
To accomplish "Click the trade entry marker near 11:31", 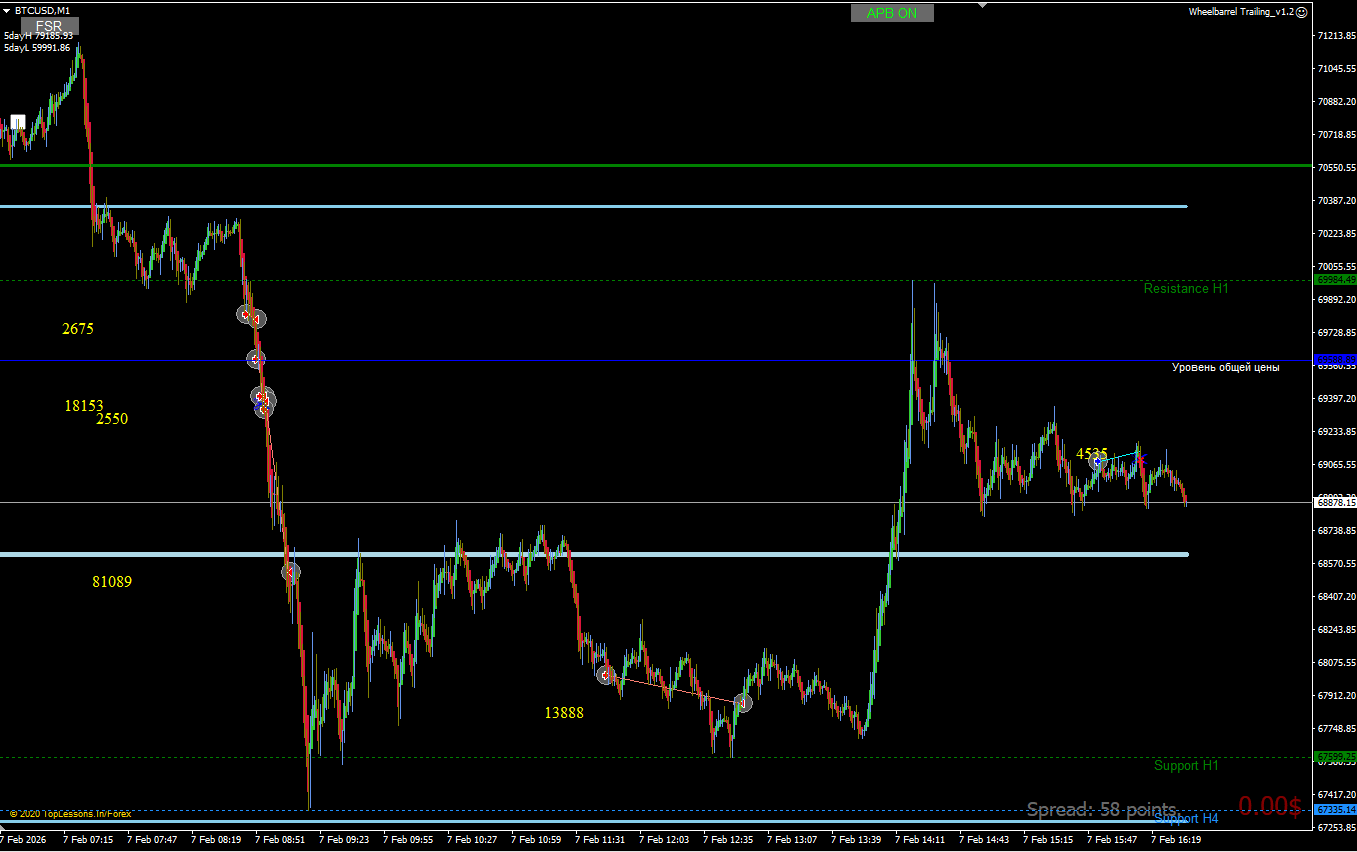I will click(605, 675).
